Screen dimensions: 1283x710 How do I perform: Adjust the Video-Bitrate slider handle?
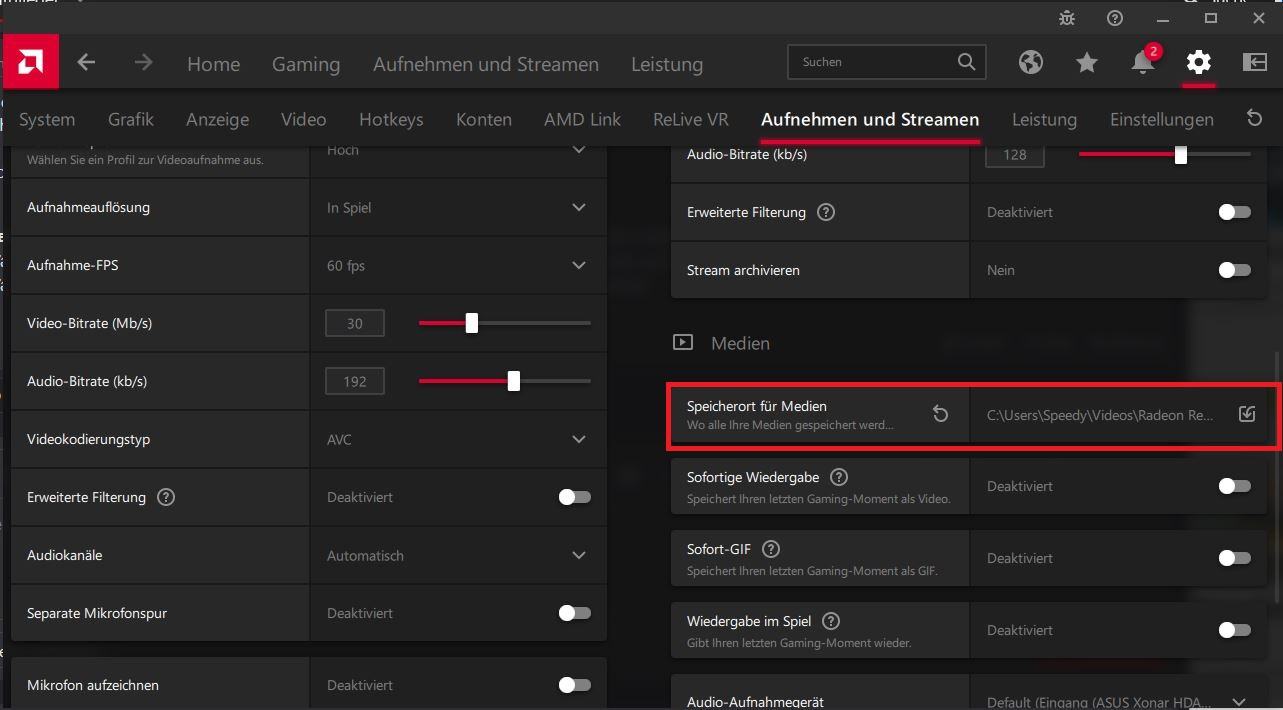pos(472,323)
